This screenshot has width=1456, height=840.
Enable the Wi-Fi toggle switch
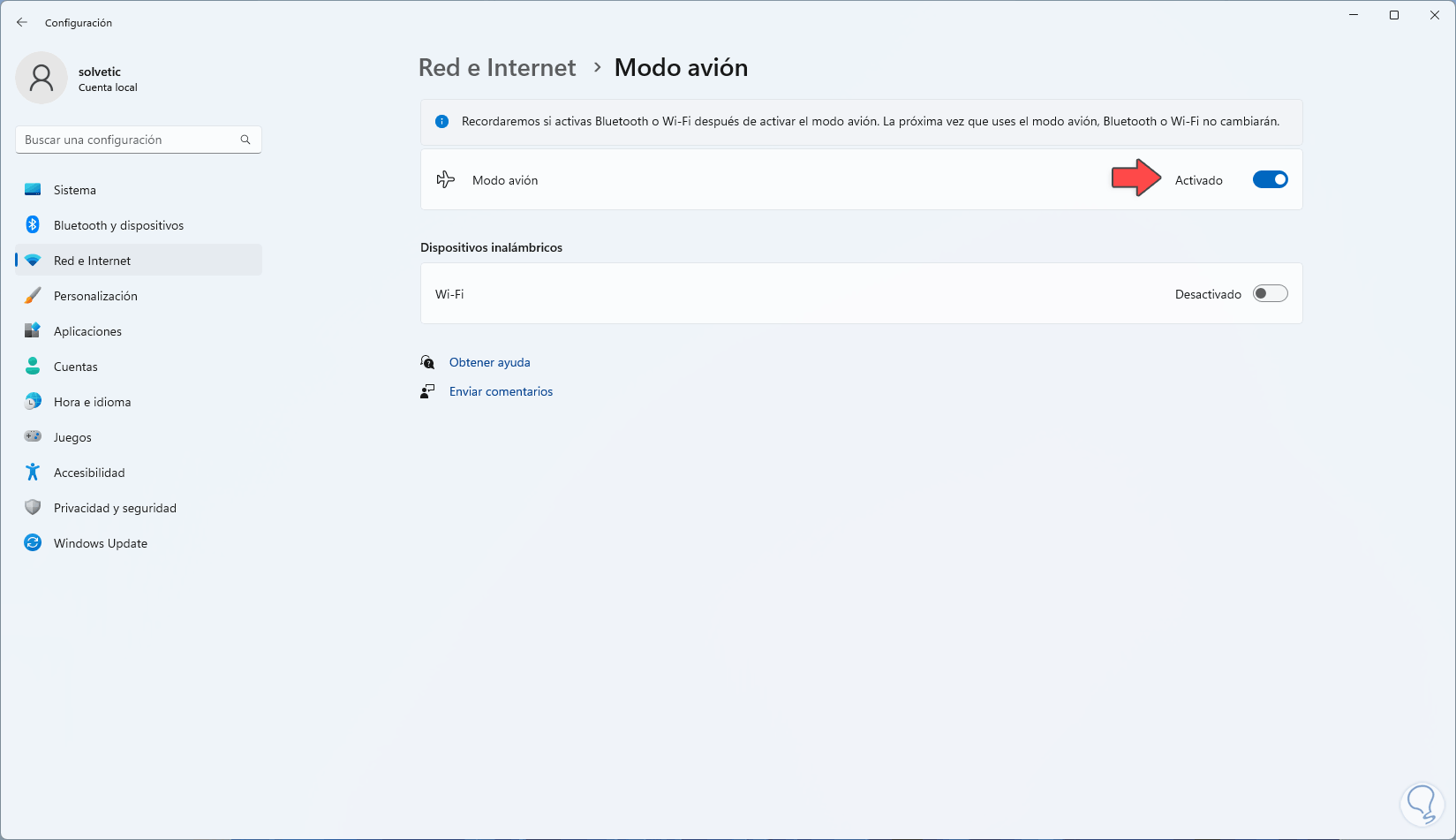1270,294
